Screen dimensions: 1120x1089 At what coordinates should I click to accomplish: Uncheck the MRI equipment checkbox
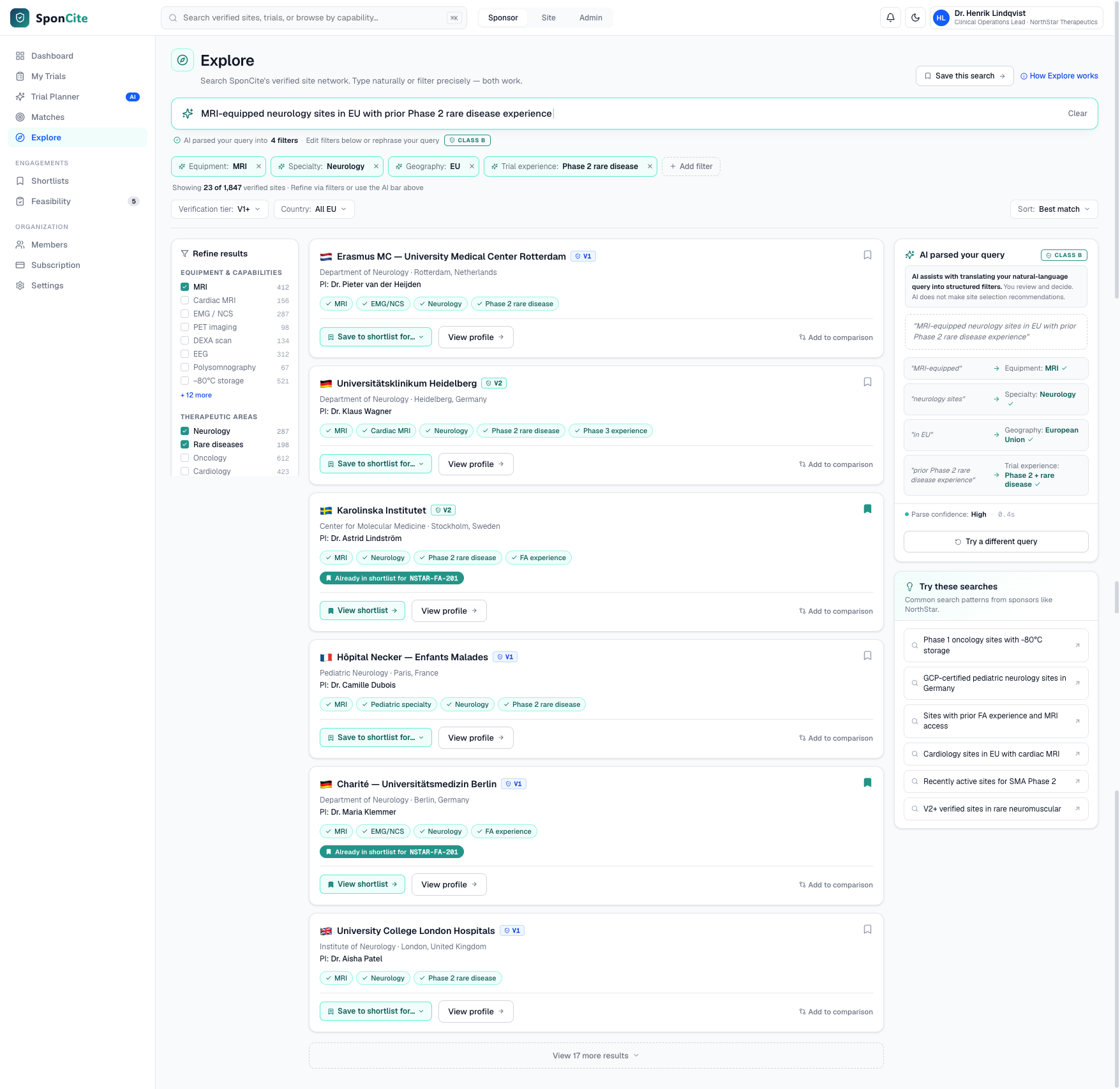pyautogui.click(x=184, y=287)
